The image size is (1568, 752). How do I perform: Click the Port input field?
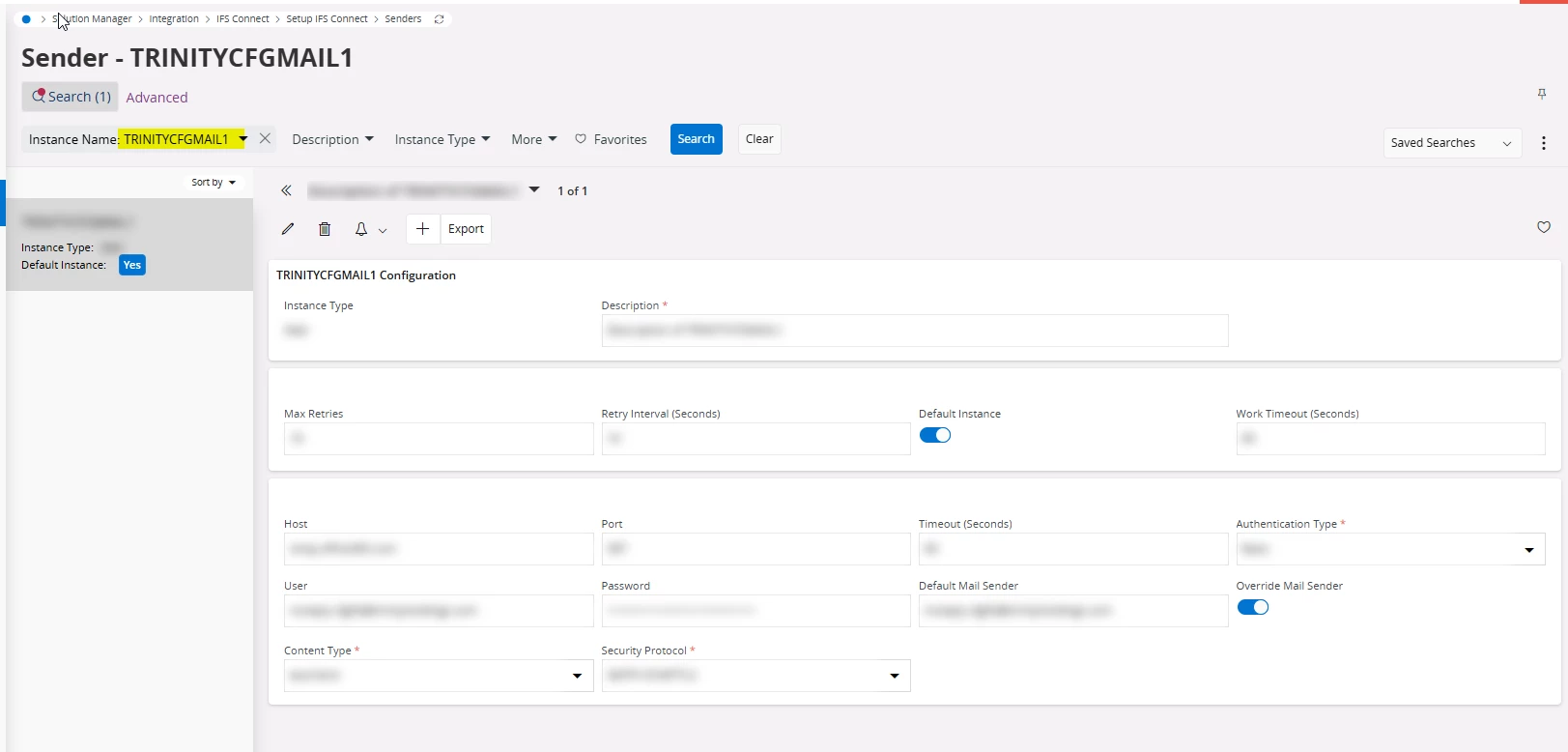coord(755,549)
